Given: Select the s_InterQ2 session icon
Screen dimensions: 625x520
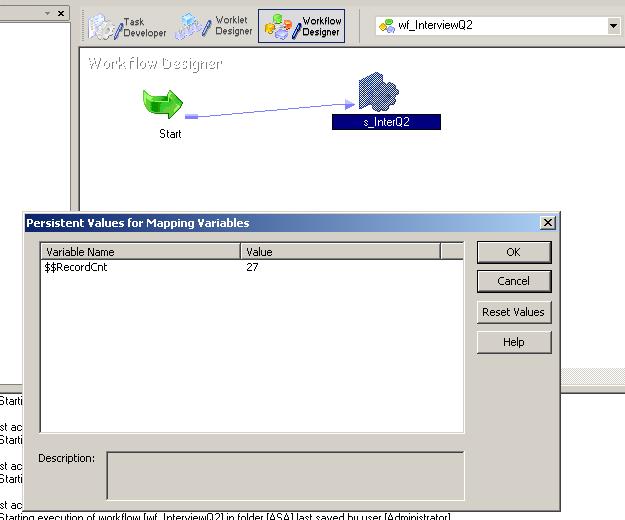Looking at the screenshot, I should [378, 92].
